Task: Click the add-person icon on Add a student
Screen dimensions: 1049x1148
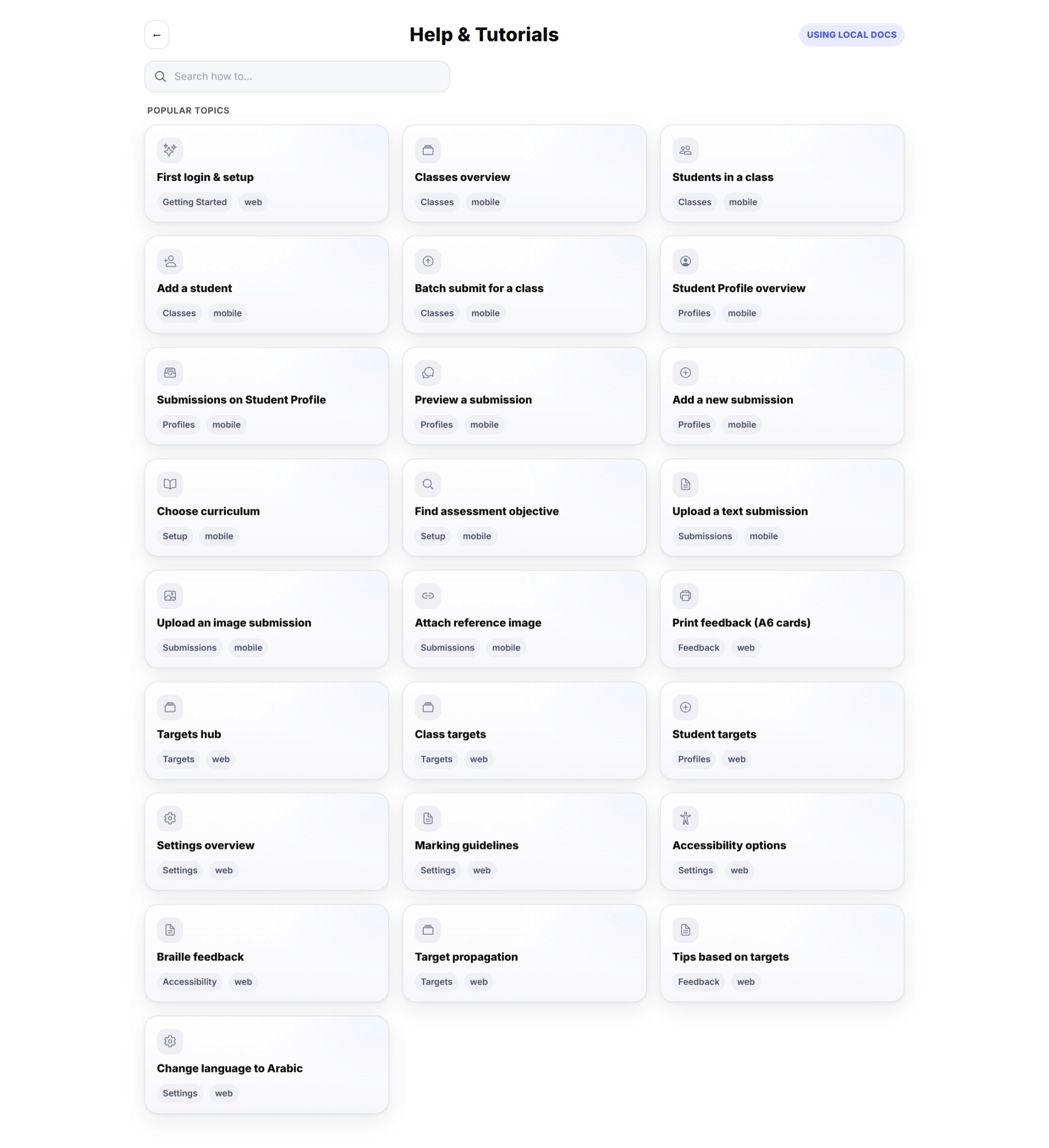Action: pyautogui.click(x=170, y=261)
